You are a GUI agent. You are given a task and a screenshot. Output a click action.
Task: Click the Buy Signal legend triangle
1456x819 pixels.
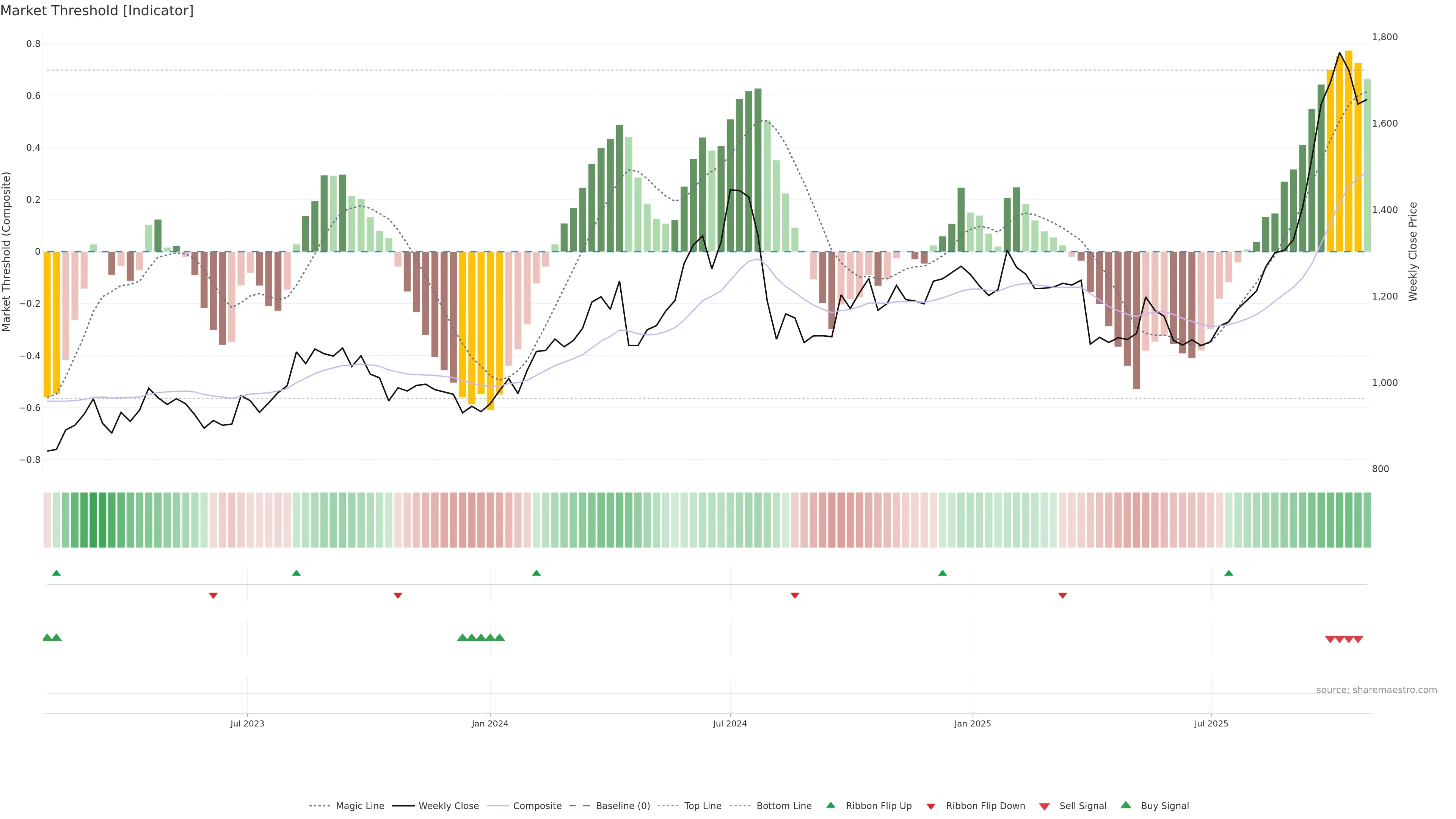click(x=1126, y=805)
